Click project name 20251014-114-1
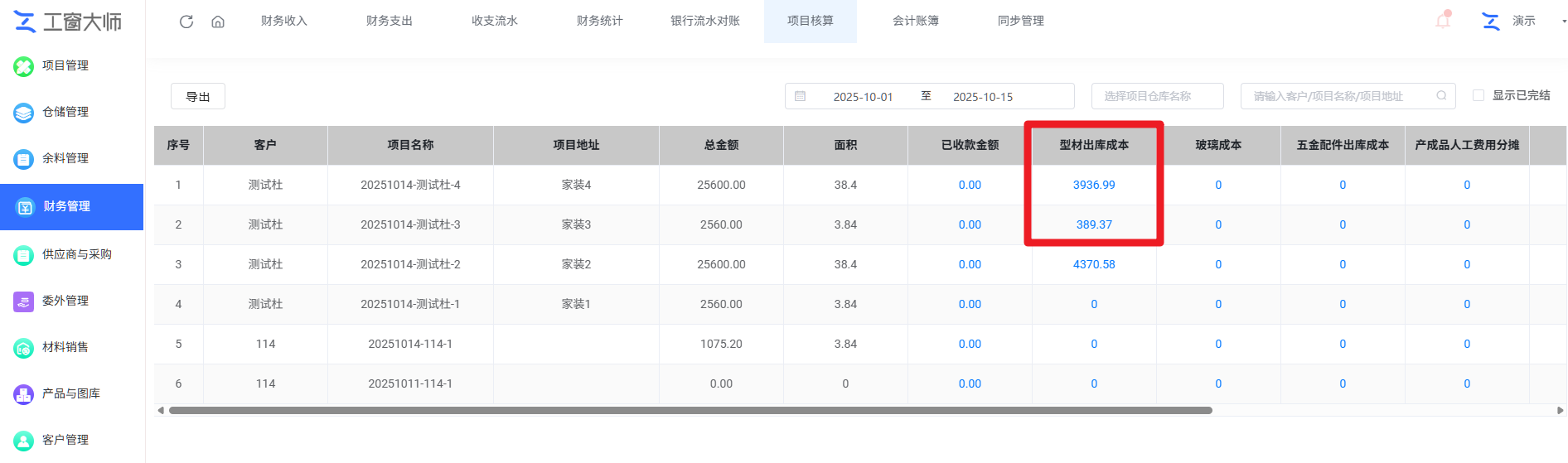This screenshot has width=1568, height=463. click(410, 344)
